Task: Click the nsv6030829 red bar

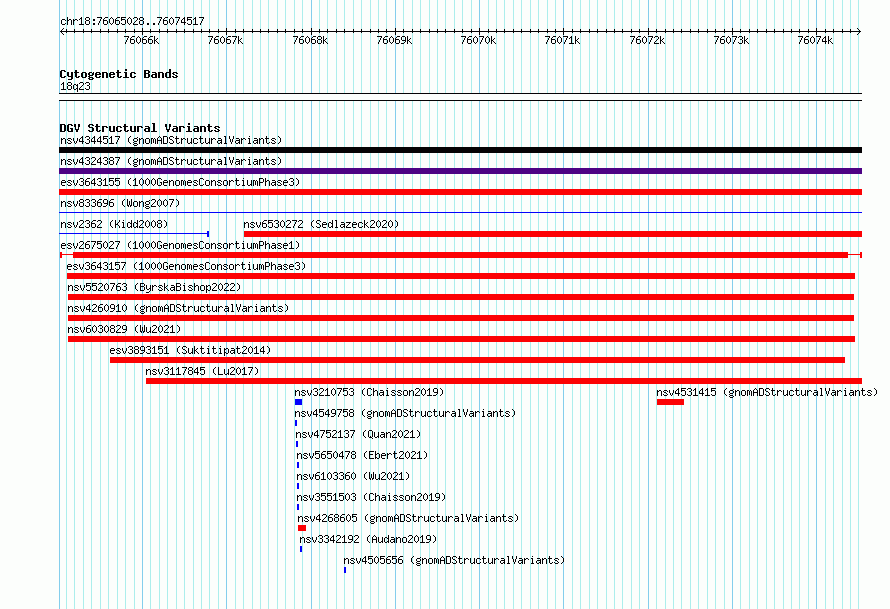Action: (x=461, y=339)
